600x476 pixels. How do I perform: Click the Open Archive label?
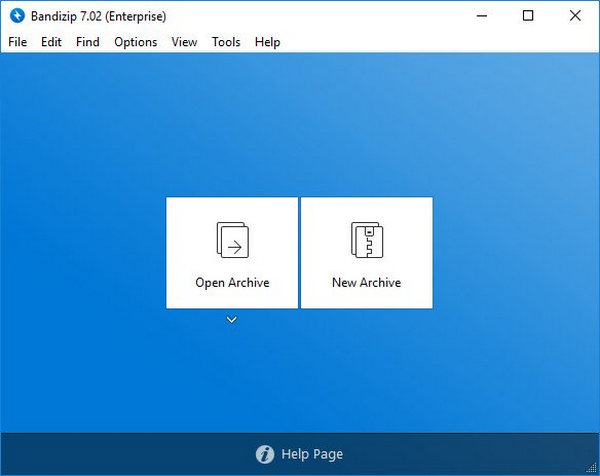(x=232, y=283)
